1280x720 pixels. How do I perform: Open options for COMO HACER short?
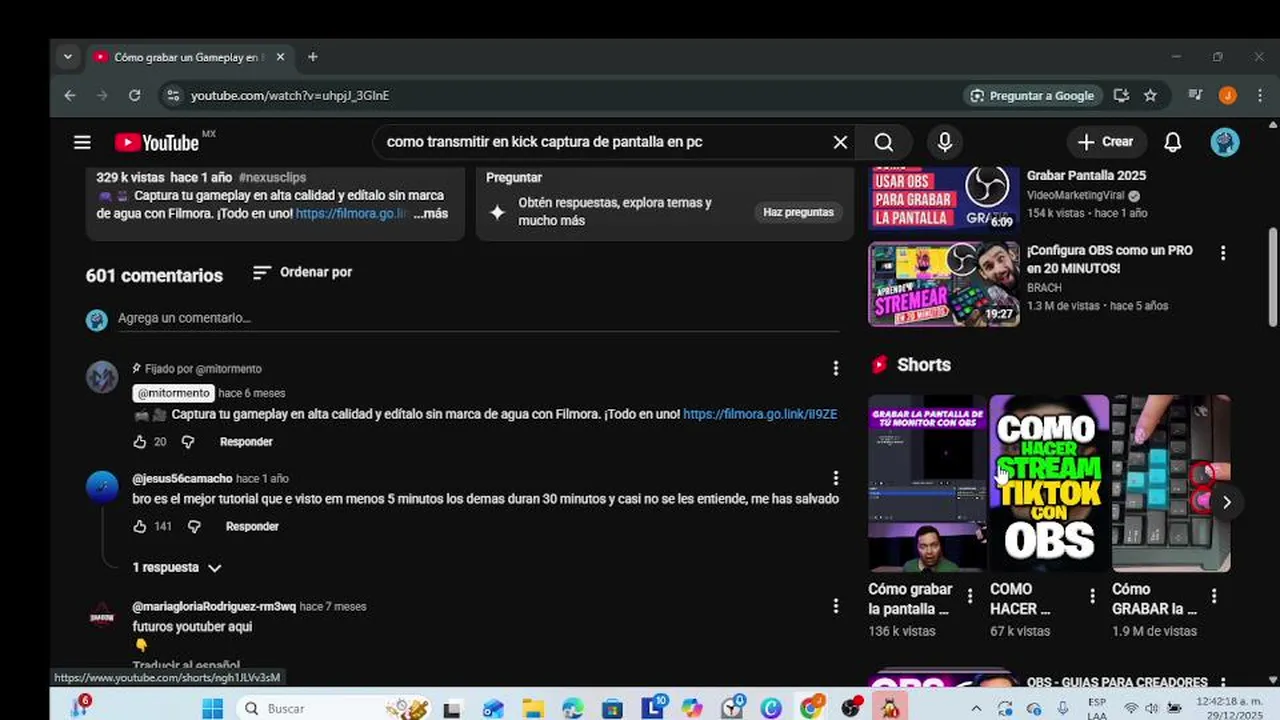(x=1092, y=596)
